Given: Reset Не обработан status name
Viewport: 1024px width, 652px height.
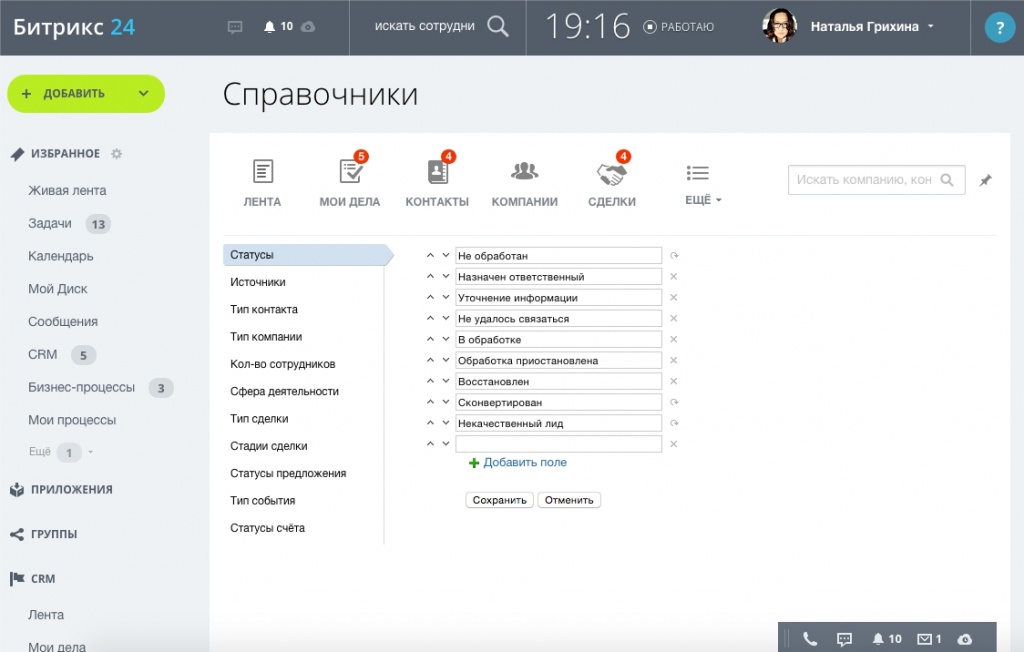Looking at the screenshot, I should pyautogui.click(x=674, y=255).
